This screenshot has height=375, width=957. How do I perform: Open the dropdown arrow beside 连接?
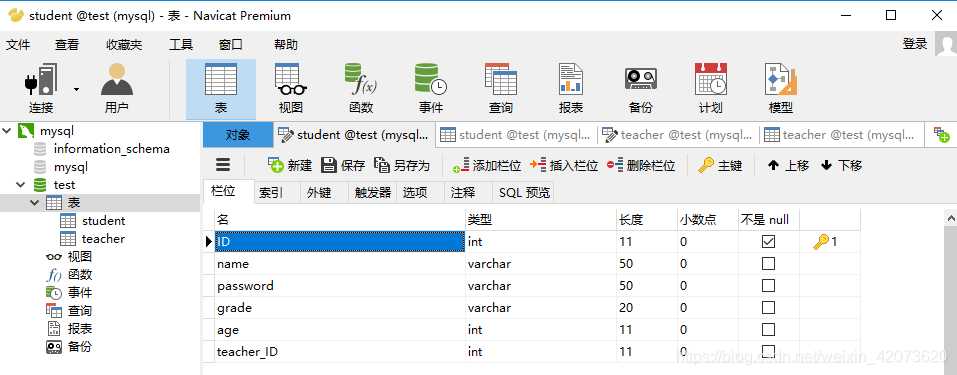tap(76, 89)
